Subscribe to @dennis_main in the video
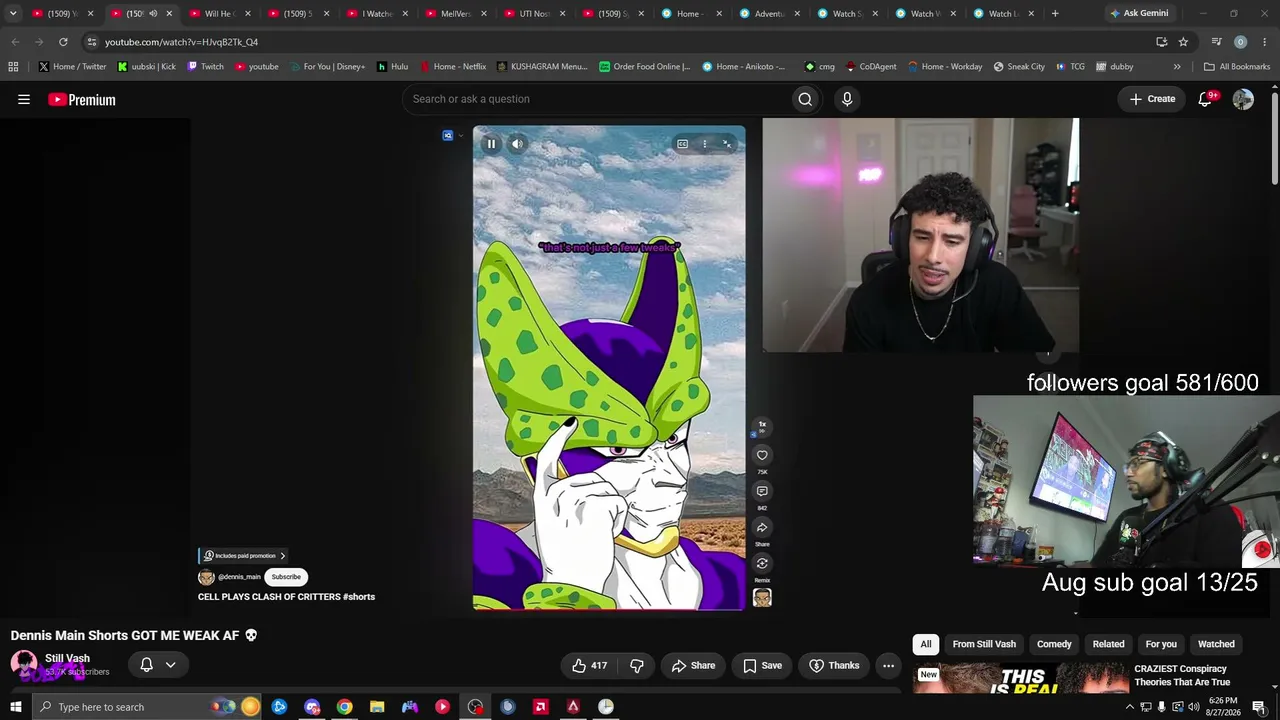This screenshot has width=1280, height=720. (286, 577)
